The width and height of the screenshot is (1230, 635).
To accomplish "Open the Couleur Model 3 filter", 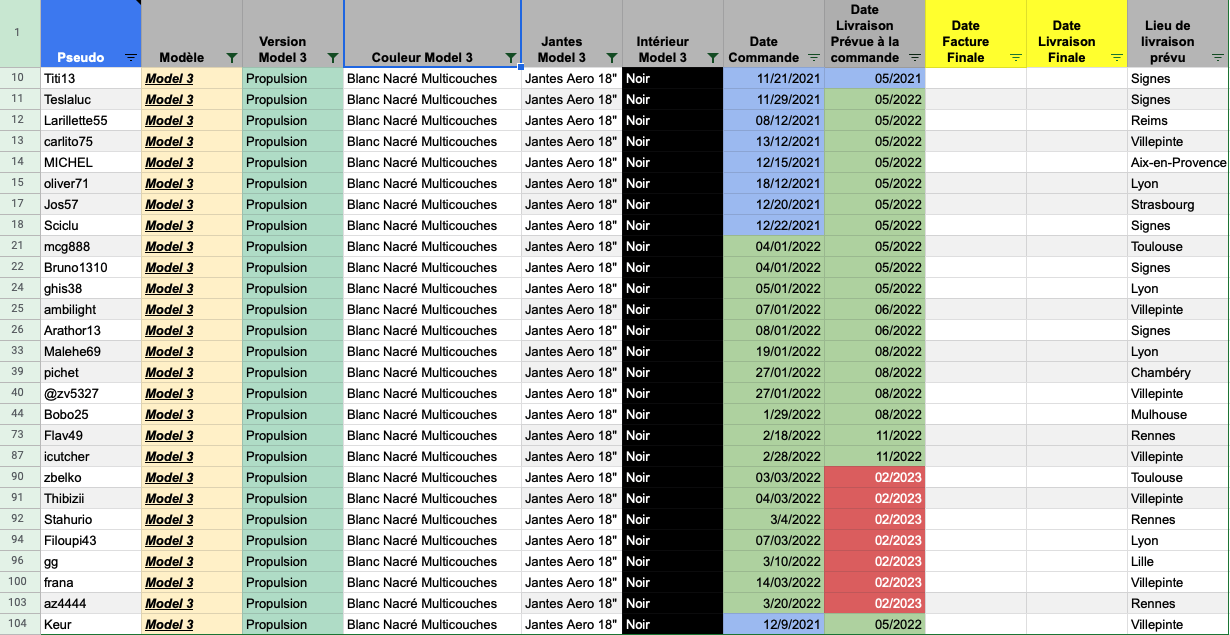I will click(x=511, y=58).
